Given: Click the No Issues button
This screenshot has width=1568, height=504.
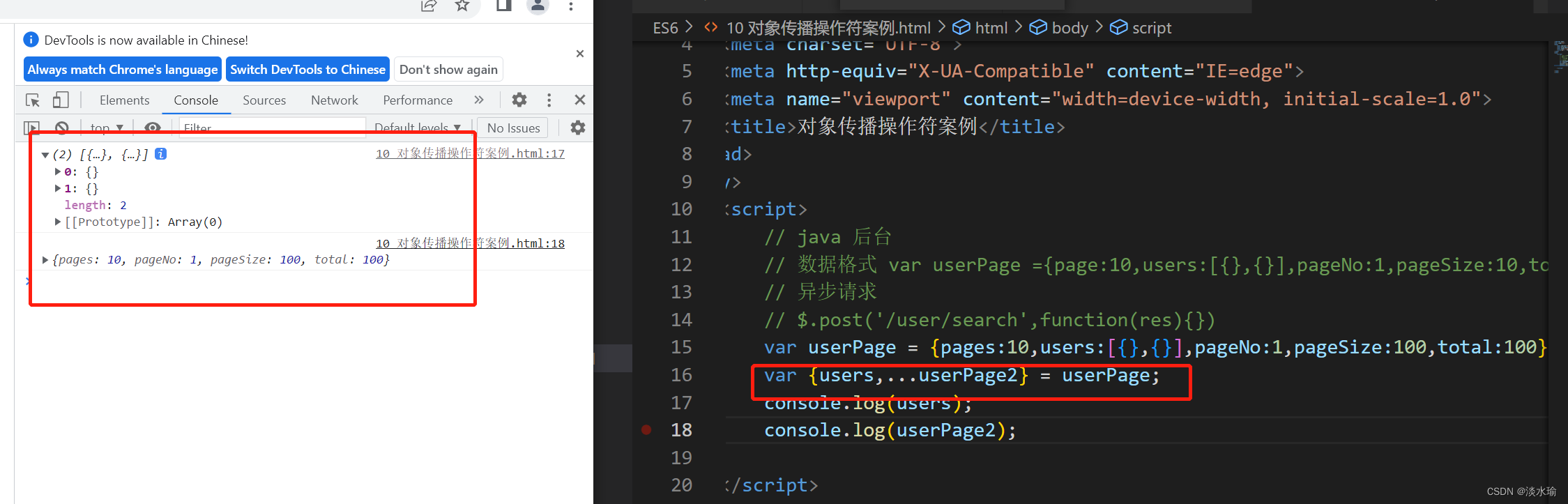Looking at the screenshot, I should (514, 128).
